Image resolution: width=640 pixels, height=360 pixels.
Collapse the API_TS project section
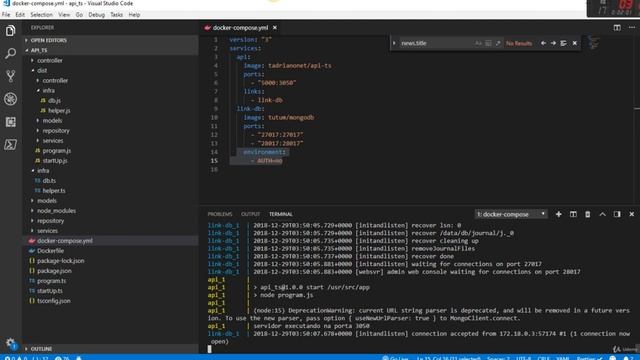[110, 50]
